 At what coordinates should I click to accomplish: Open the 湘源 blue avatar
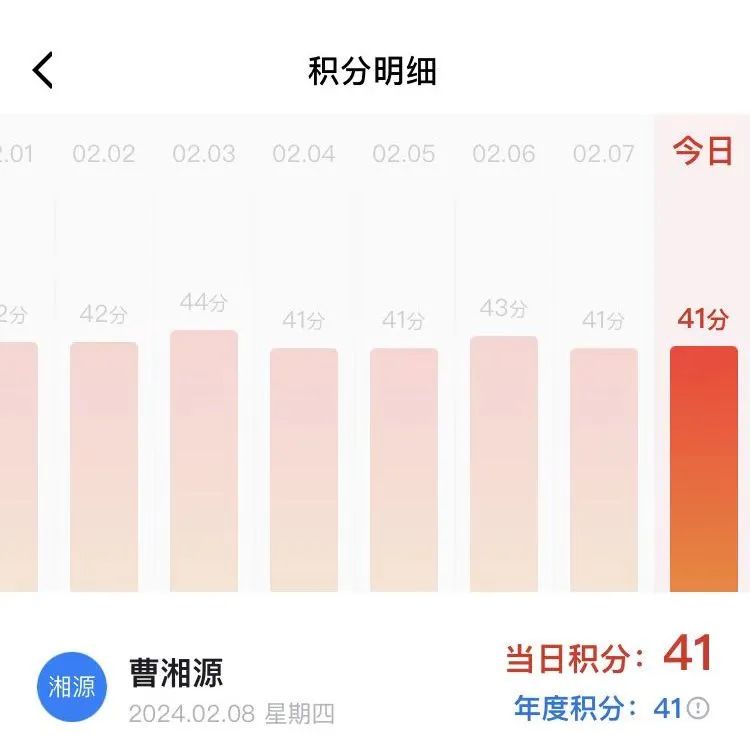coord(72,688)
